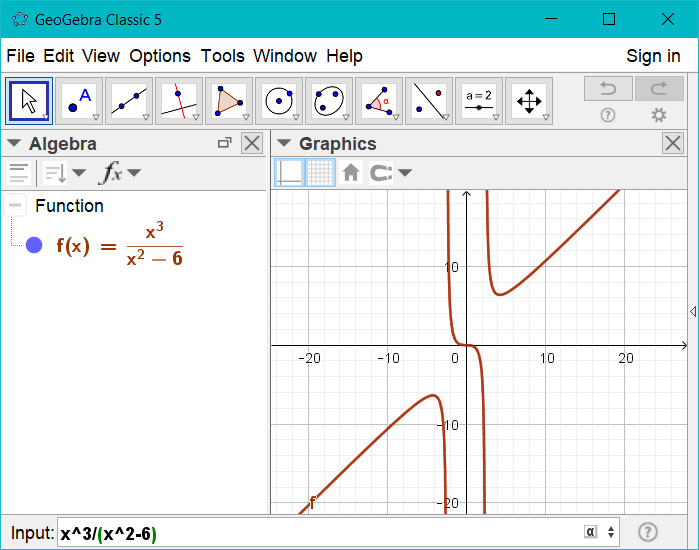Open the settings gear icon
Screen dimensions: 699x550
point(659,115)
